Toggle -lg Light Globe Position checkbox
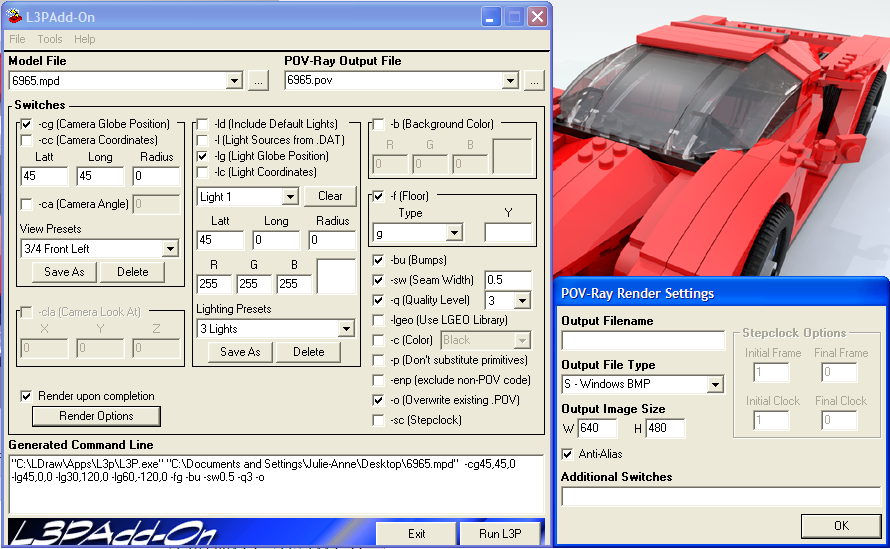Image resolution: width=890 pixels, height=549 pixels. pos(202,156)
